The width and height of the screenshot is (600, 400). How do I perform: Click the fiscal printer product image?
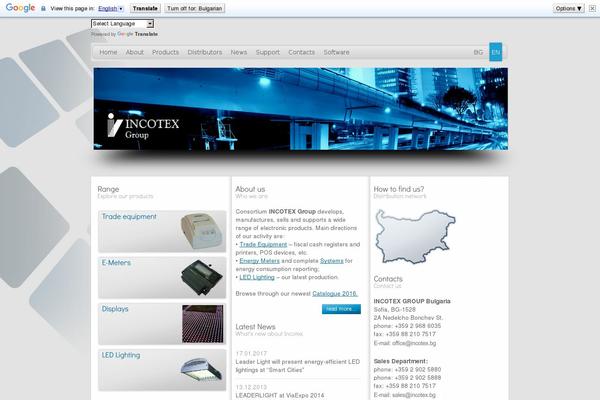202,231
